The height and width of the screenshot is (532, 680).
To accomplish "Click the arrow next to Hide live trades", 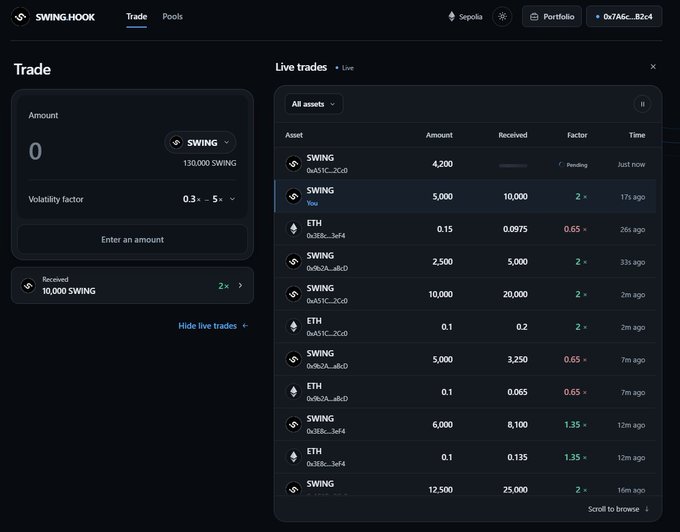I will click(x=245, y=326).
